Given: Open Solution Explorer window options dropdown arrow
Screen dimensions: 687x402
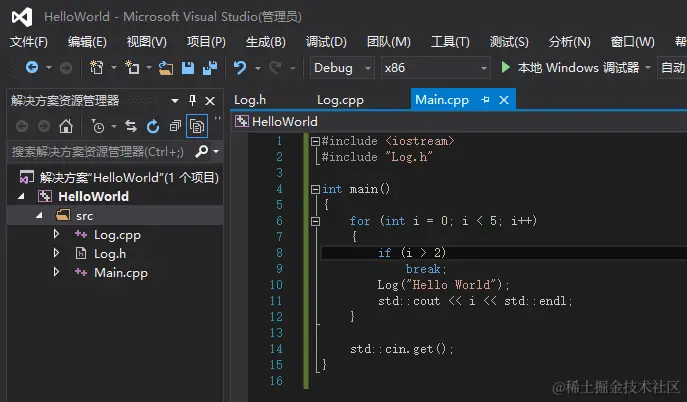Looking at the screenshot, I should tap(175, 101).
